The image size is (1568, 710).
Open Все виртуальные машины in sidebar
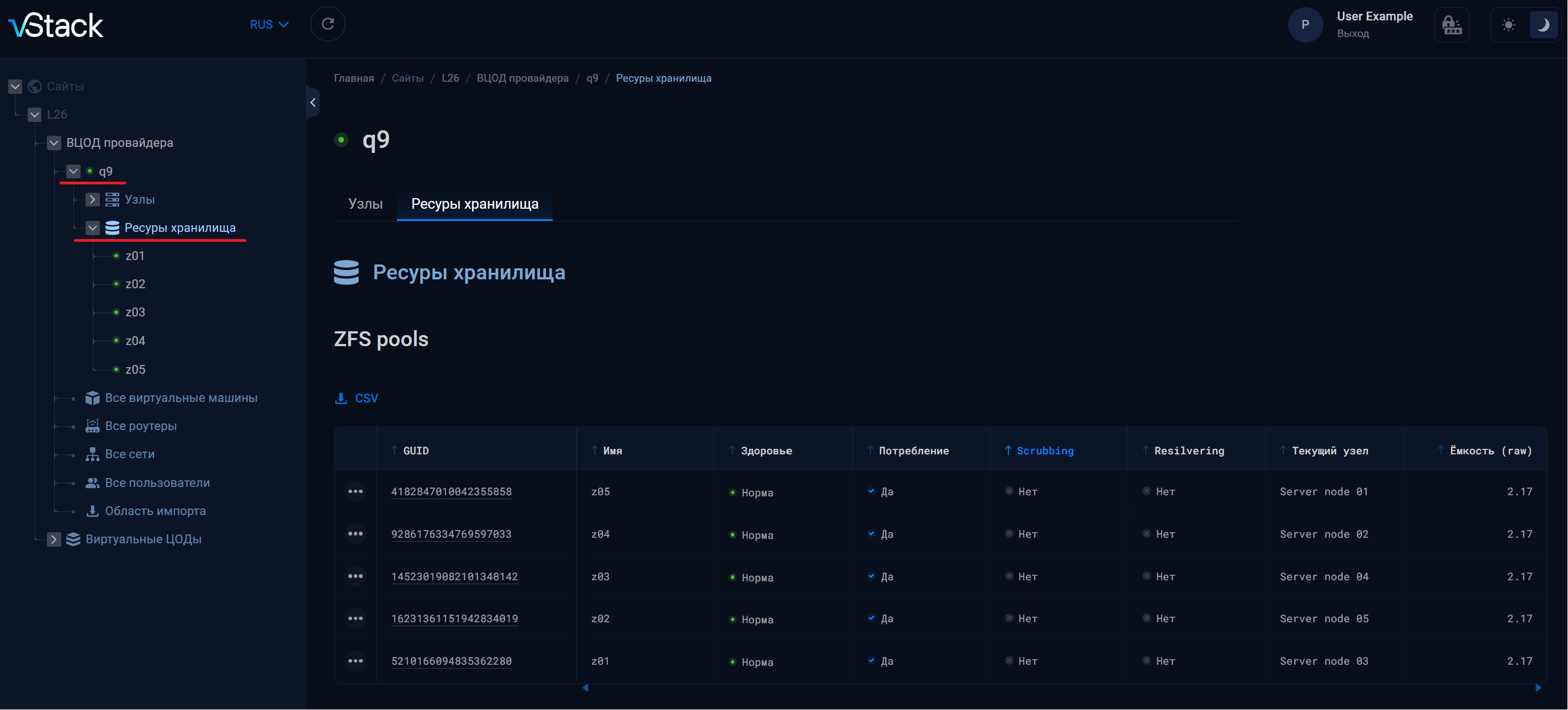(182, 398)
